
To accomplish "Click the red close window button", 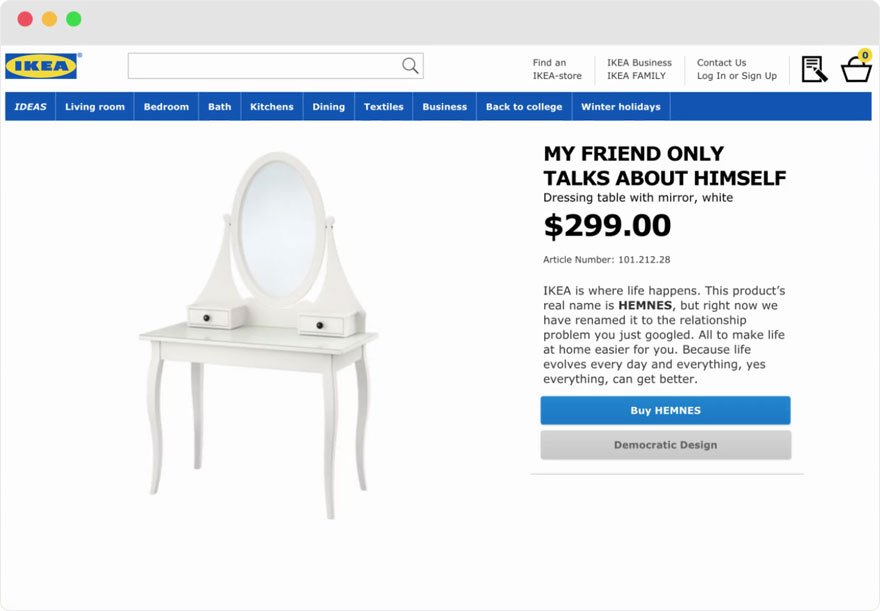I will [x=25, y=19].
